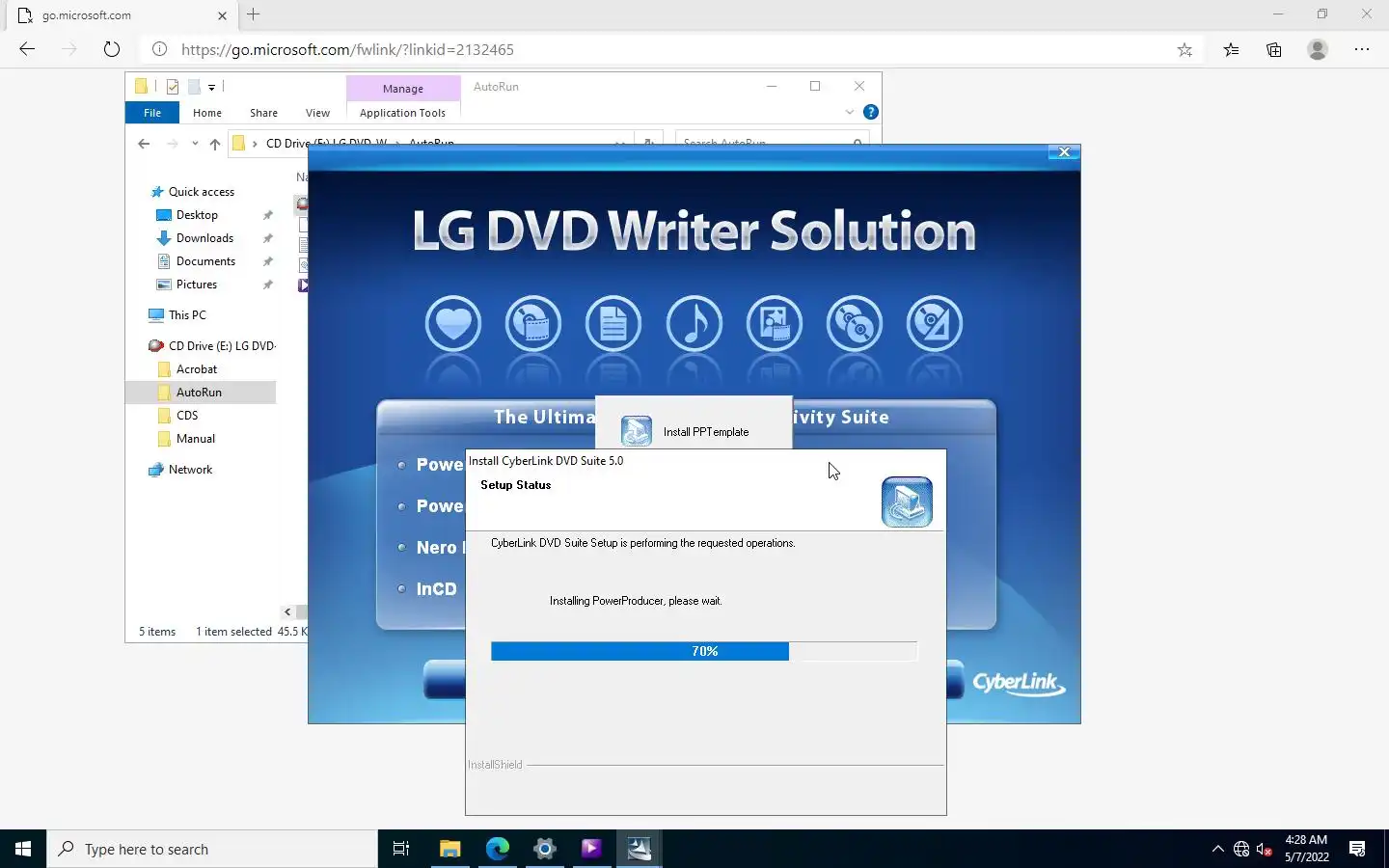Open the Share ribbon tab in Explorer
1389x868 pixels.
click(x=263, y=113)
